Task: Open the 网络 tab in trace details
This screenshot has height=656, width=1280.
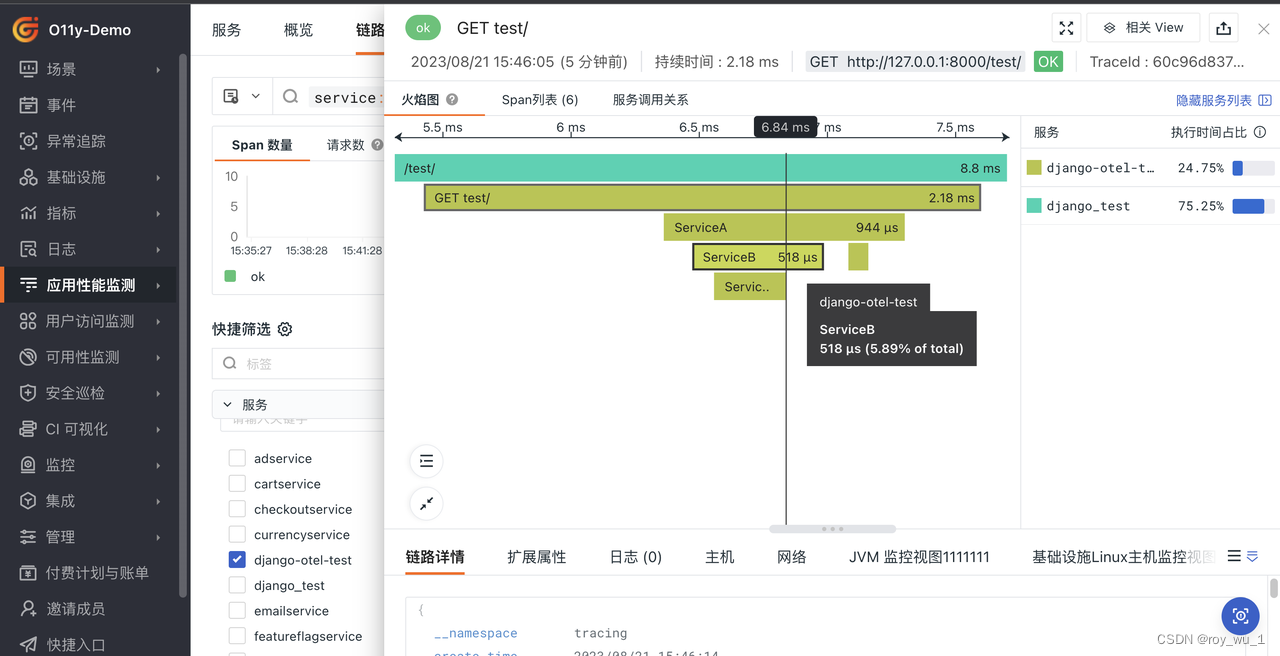Action: [791, 557]
